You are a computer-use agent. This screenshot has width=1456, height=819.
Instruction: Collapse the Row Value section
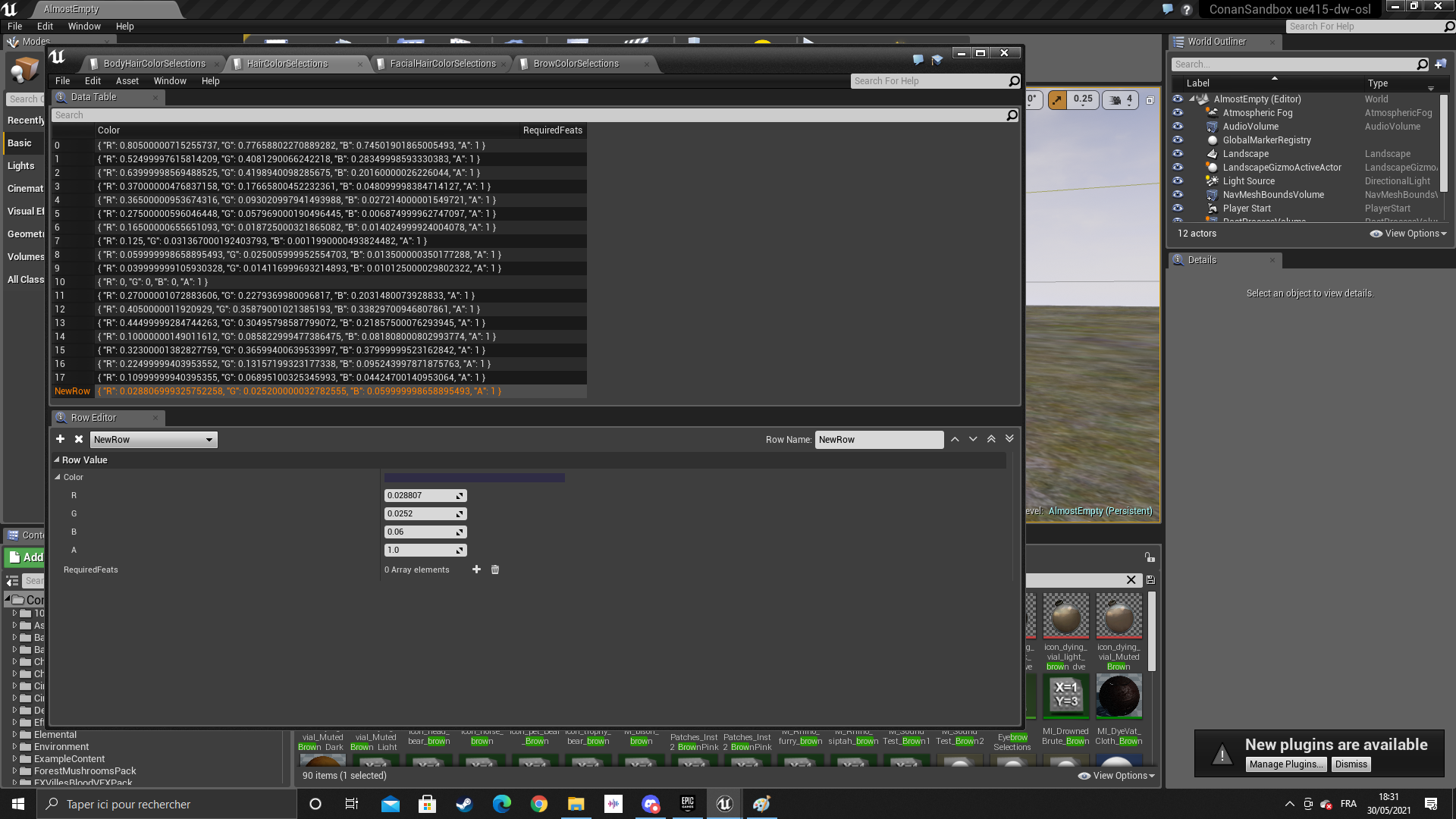pos(57,460)
